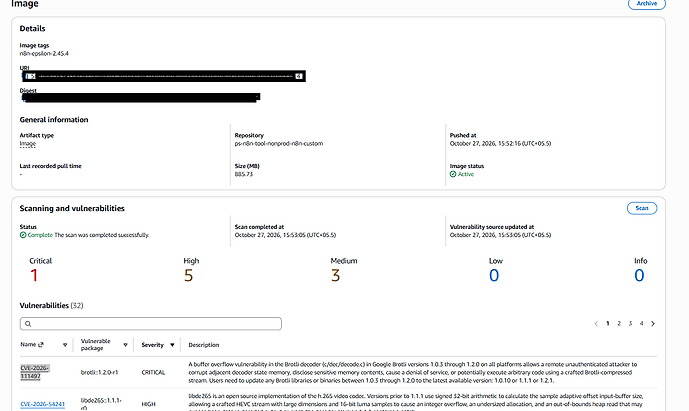Jump to vulnerabilities page 2

click(x=619, y=324)
